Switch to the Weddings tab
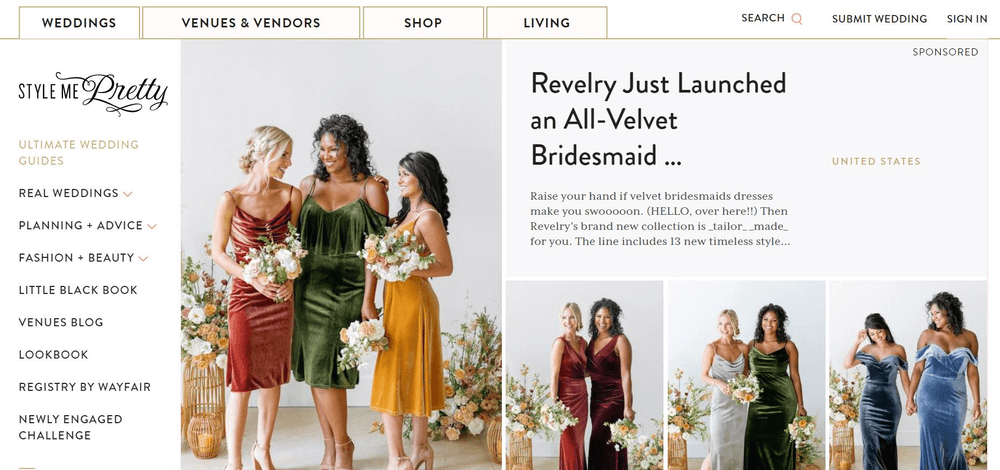The width and height of the screenshot is (1000, 470). click(79, 23)
